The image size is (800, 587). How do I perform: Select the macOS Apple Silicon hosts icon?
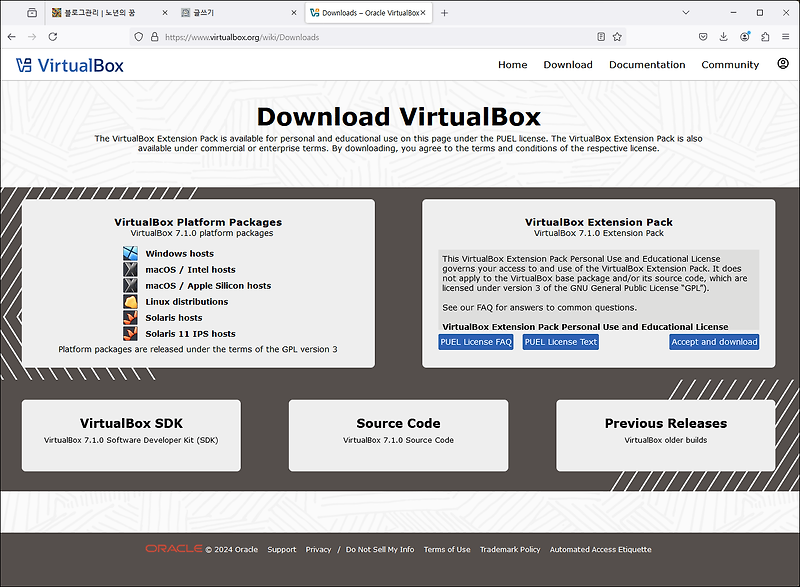(x=130, y=286)
